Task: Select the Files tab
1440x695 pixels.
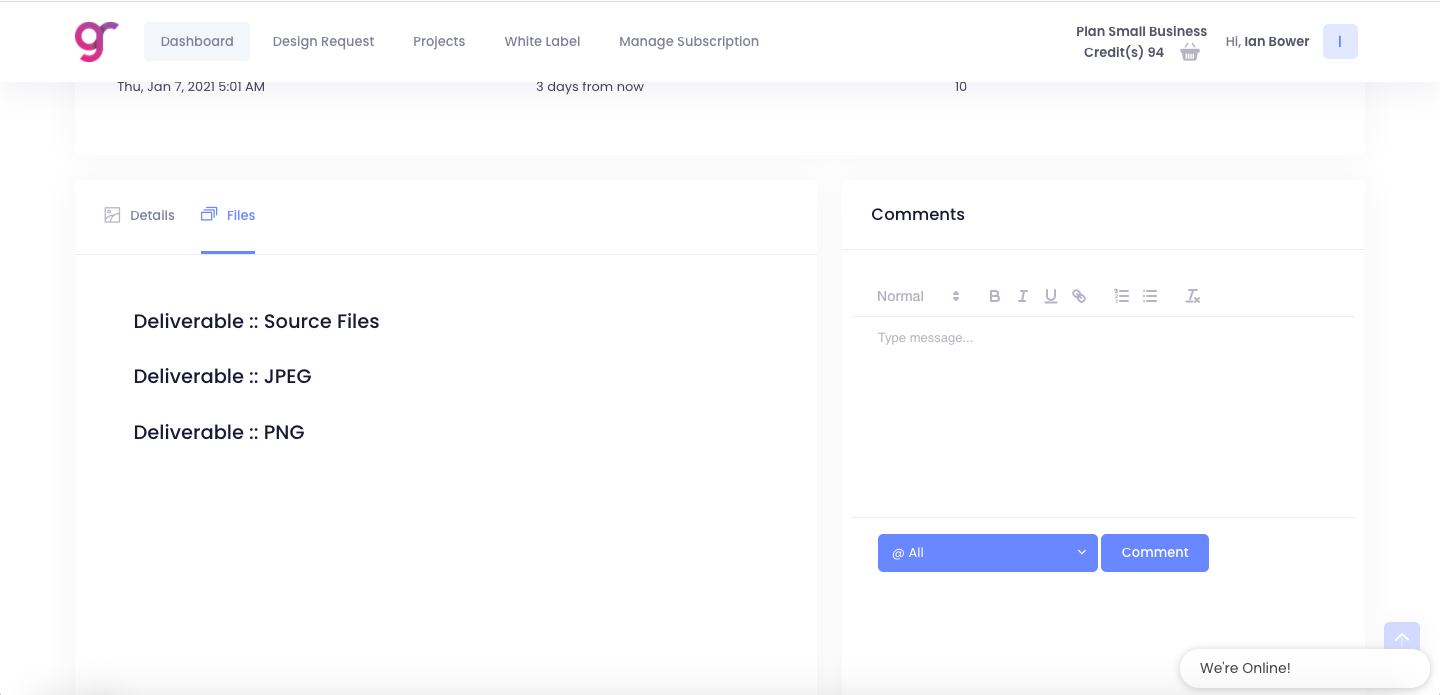Action: 228,215
